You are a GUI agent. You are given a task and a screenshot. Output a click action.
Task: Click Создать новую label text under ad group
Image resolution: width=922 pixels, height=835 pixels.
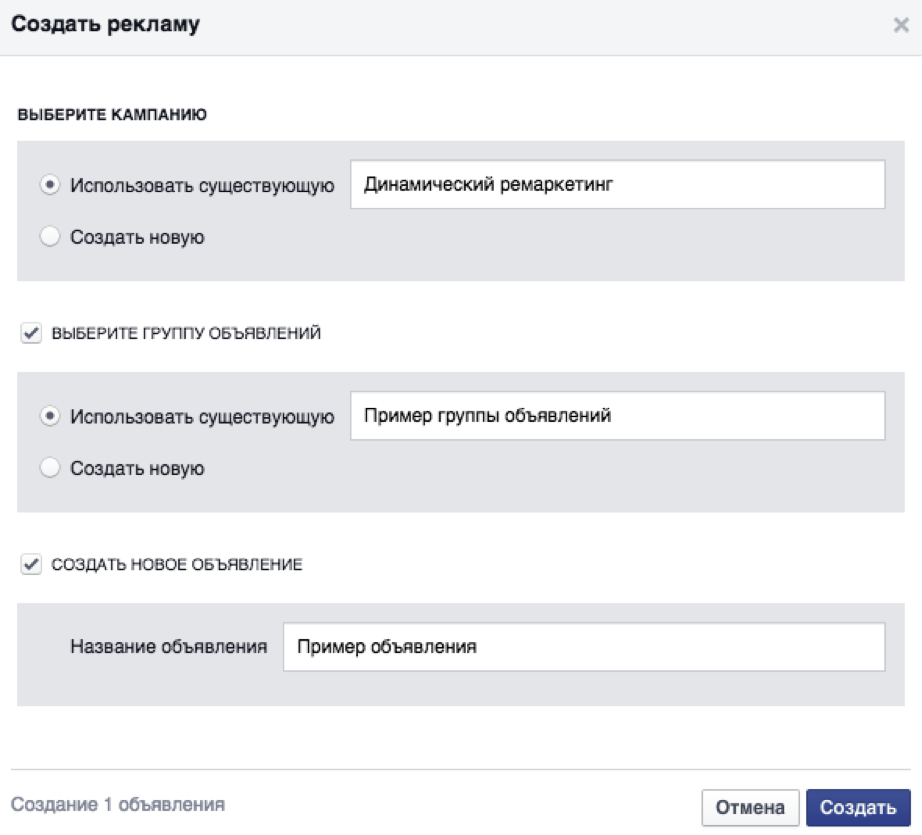(x=137, y=468)
